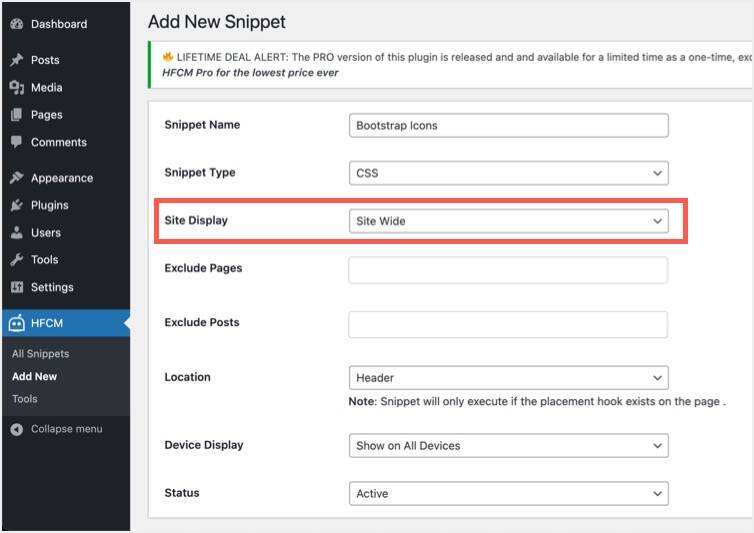
Task: Click the HFCM robot icon
Action: tap(17, 323)
